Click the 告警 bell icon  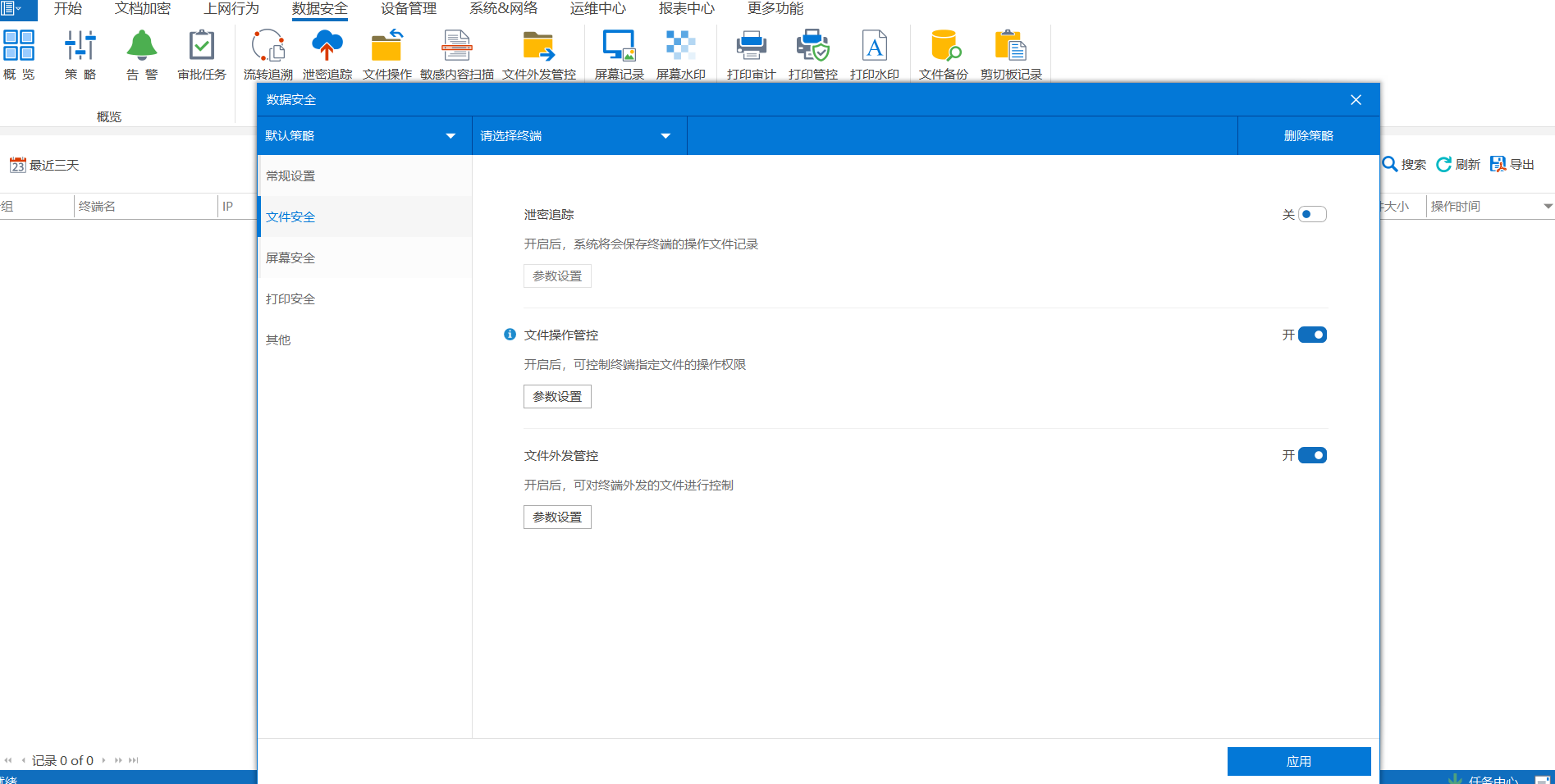click(141, 47)
